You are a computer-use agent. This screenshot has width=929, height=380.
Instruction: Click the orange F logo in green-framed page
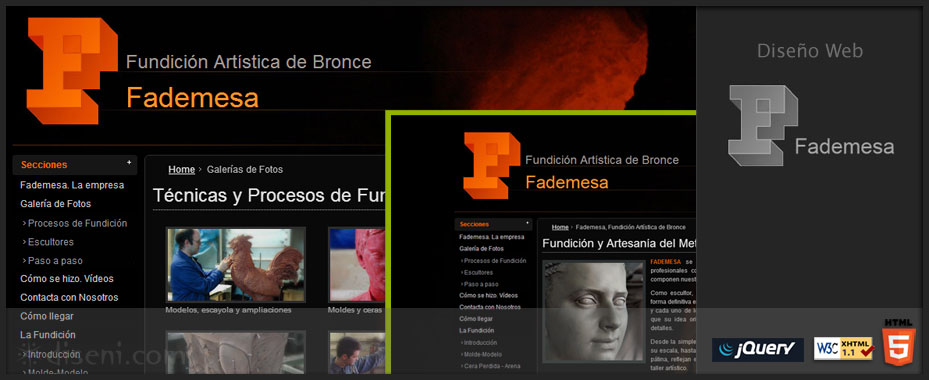click(491, 165)
